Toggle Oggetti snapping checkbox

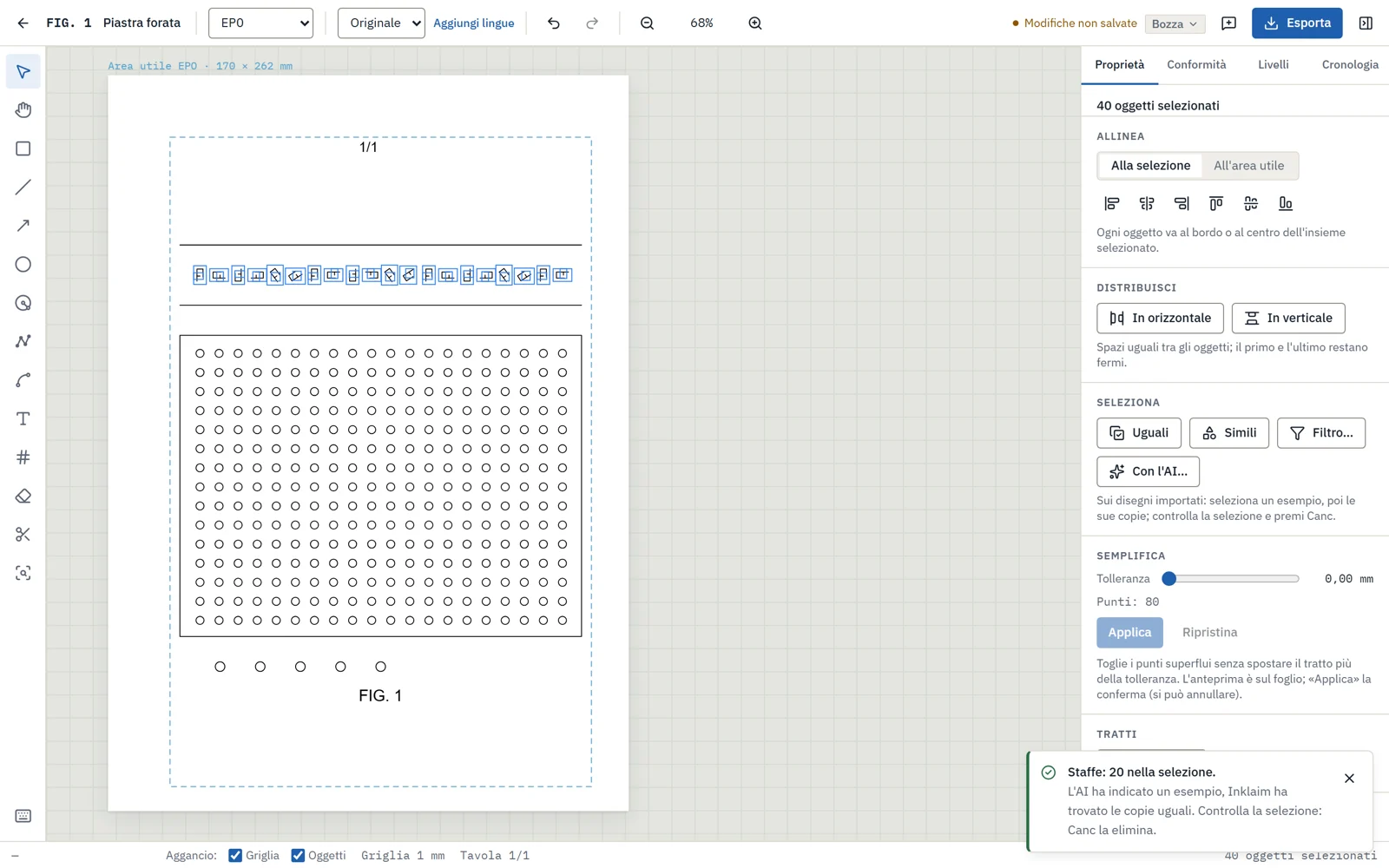coord(298,856)
